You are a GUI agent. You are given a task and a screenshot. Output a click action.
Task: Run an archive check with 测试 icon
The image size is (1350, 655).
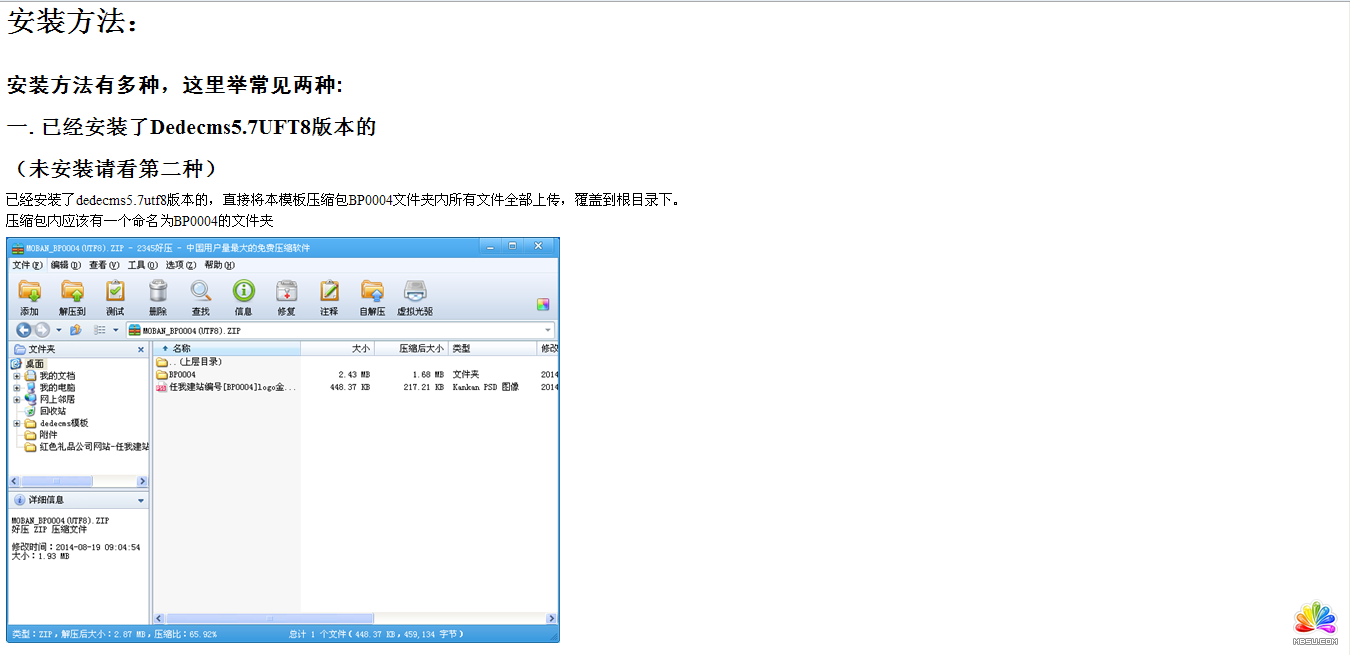pos(115,297)
